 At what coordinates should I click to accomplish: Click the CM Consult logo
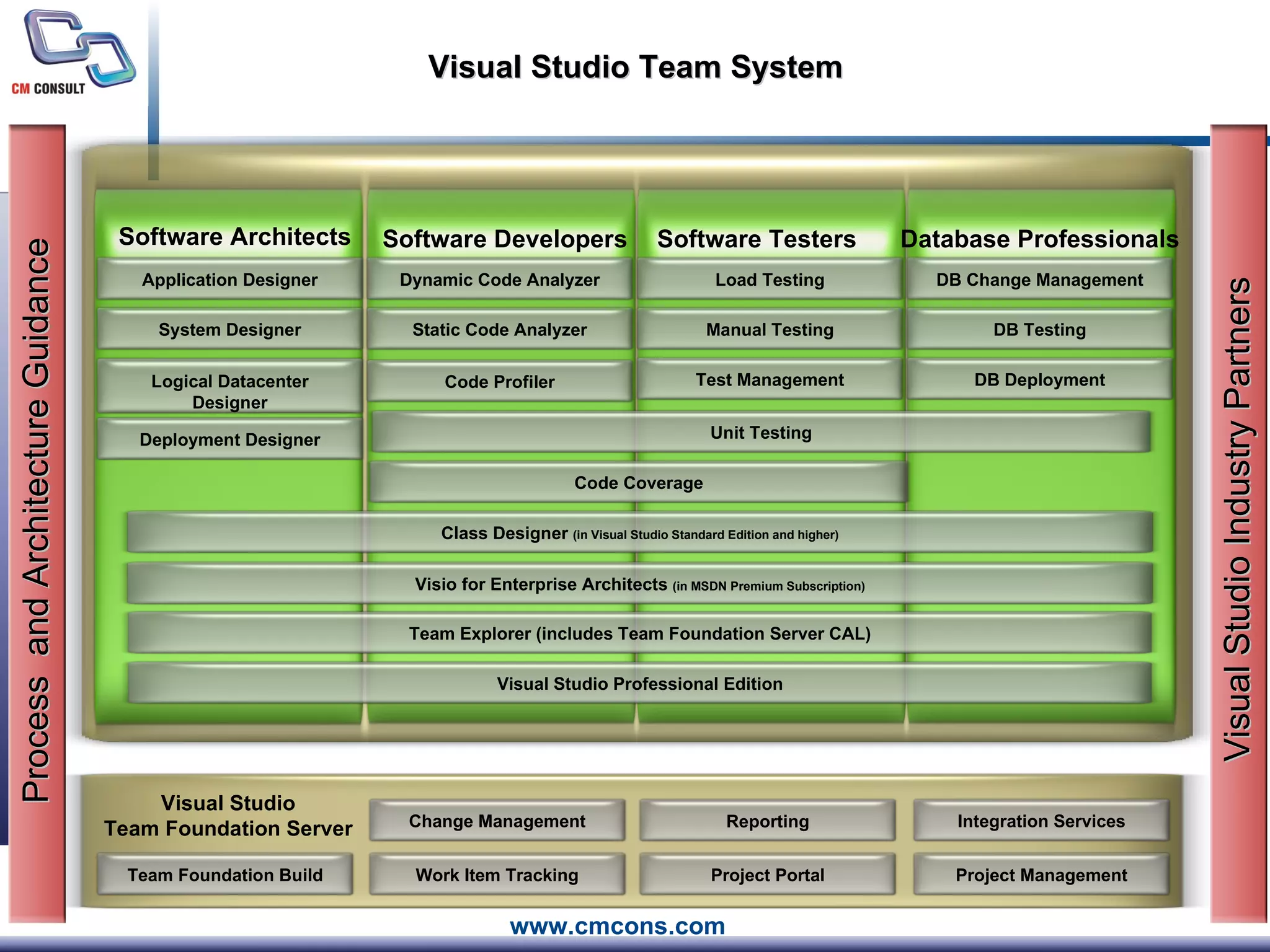pyautogui.click(x=73, y=53)
